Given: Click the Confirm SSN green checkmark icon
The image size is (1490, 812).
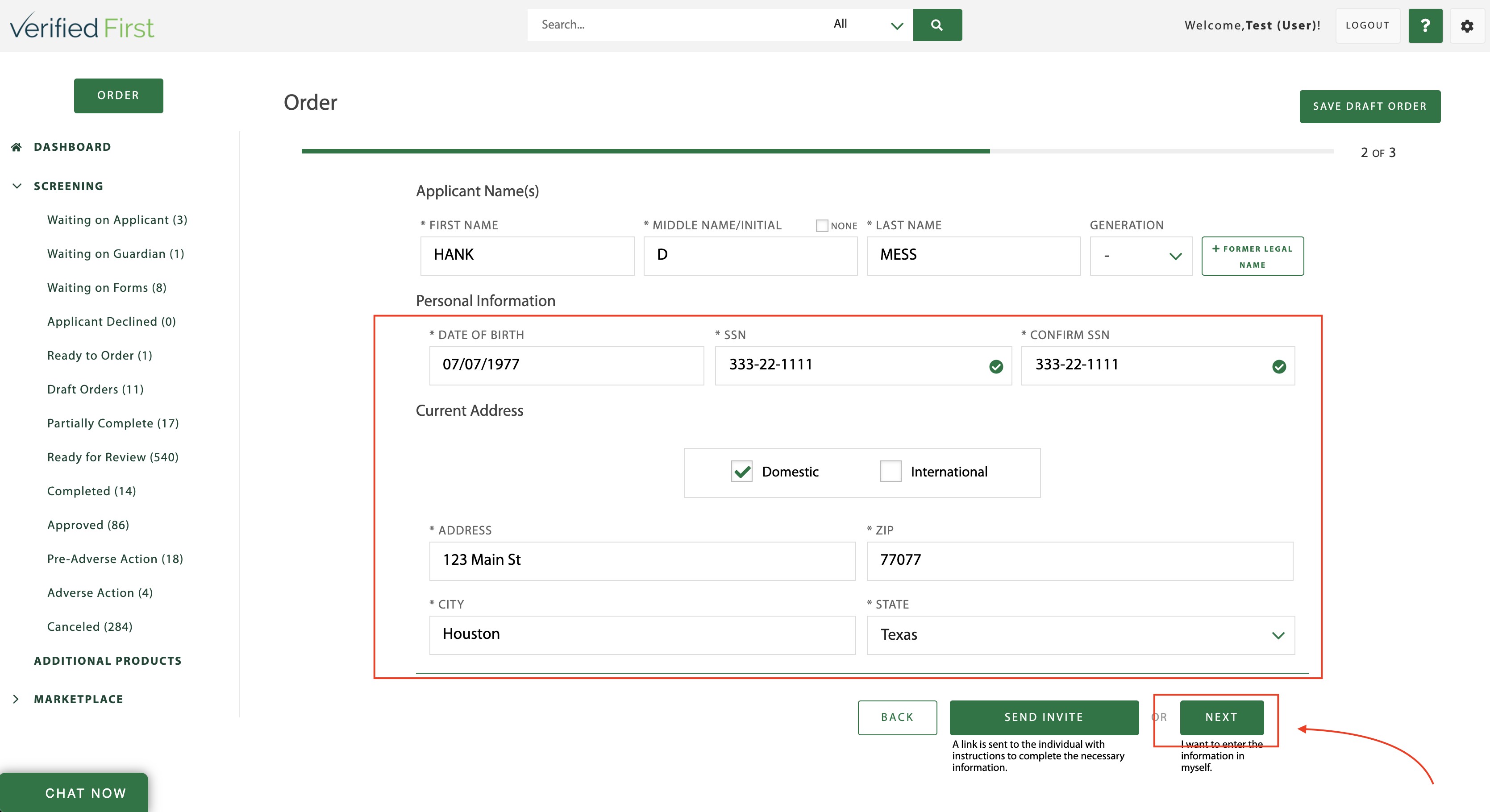Looking at the screenshot, I should [x=1279, y=366].
